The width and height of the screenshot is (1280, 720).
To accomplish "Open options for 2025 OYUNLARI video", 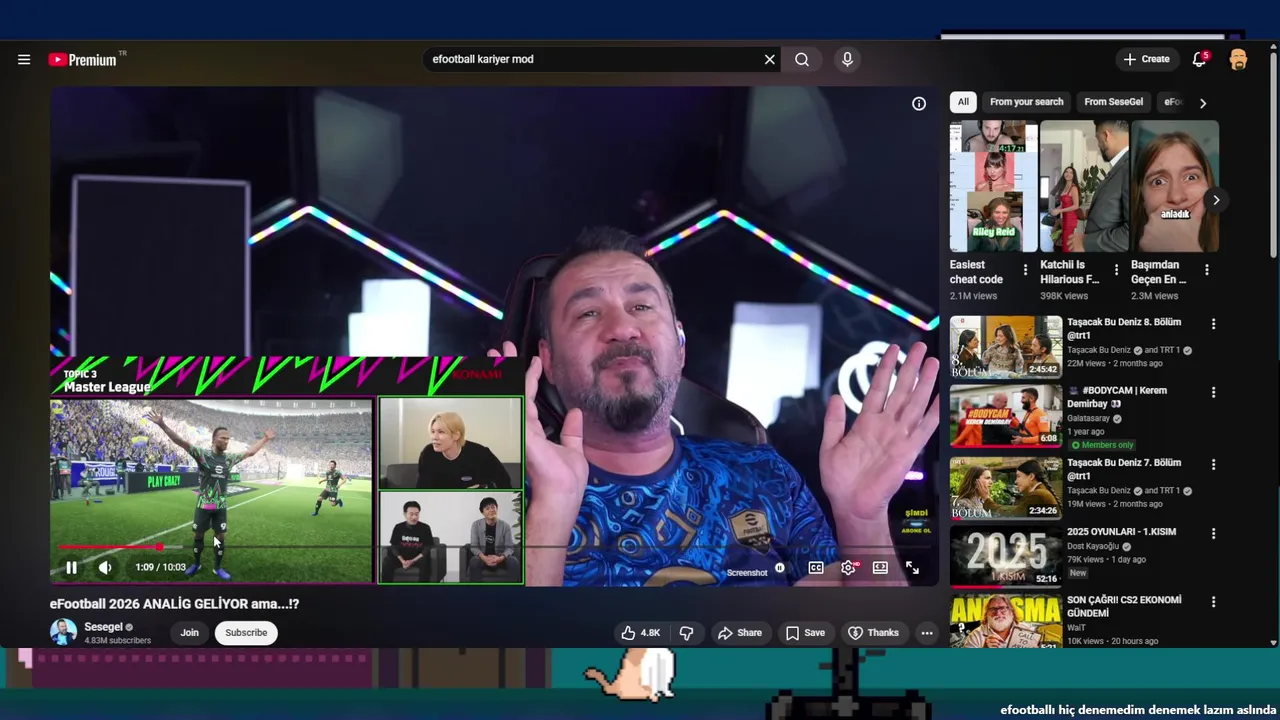I will pyautogui.click(x=1214, y=534).
